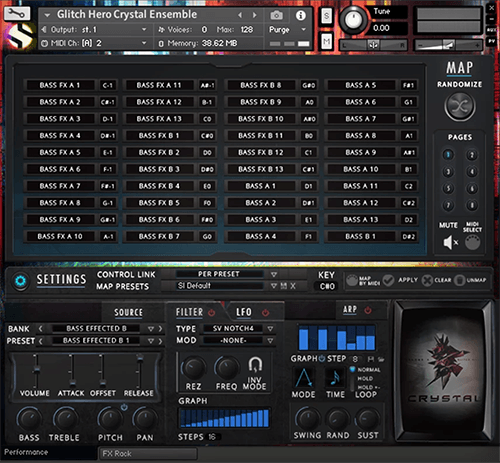
Task: Switch to the Source tab
Action: point(128,312)
